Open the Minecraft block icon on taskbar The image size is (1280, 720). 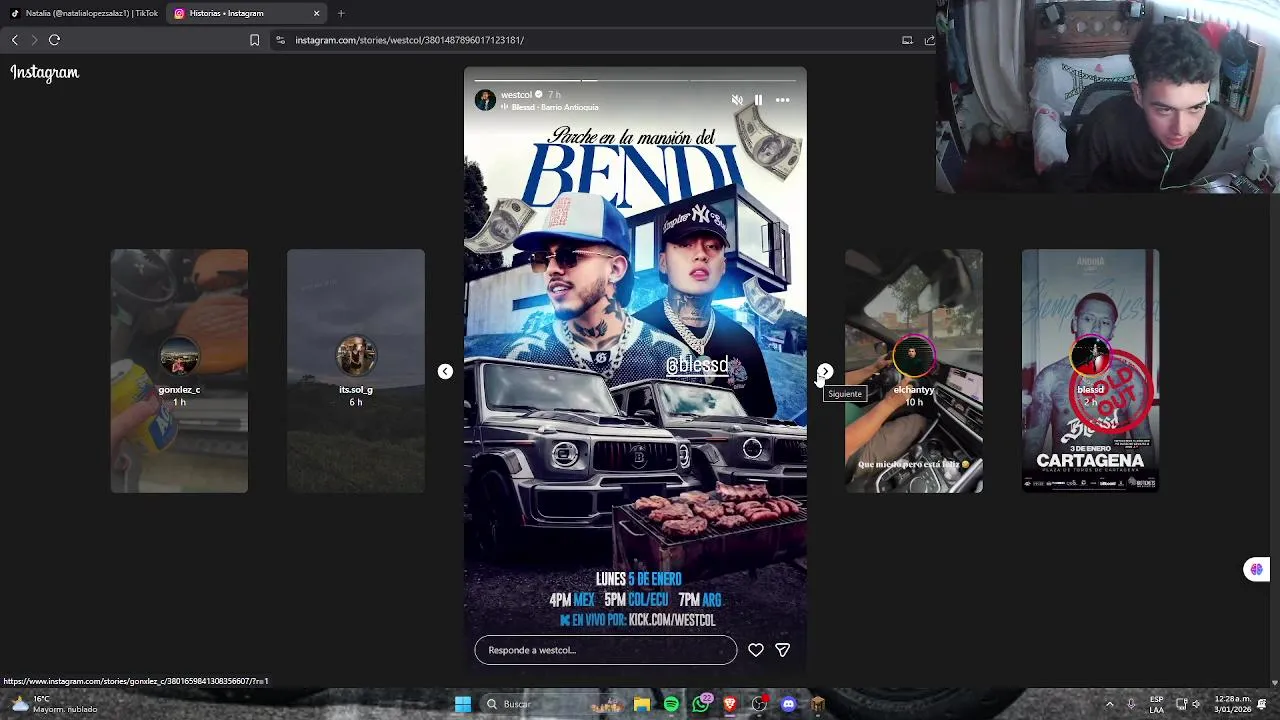[817, 704]
